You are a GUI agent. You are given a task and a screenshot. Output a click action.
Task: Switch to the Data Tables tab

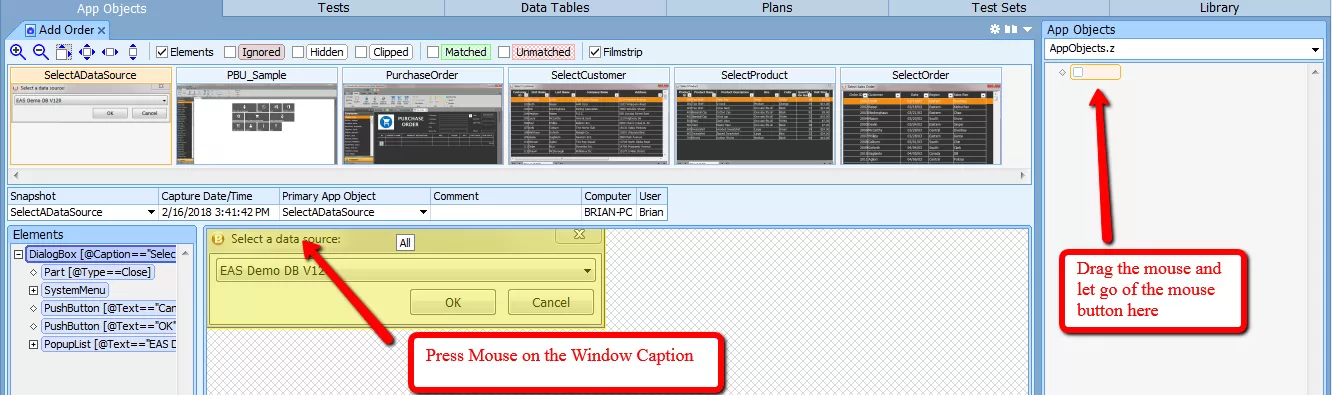(555, 8)
